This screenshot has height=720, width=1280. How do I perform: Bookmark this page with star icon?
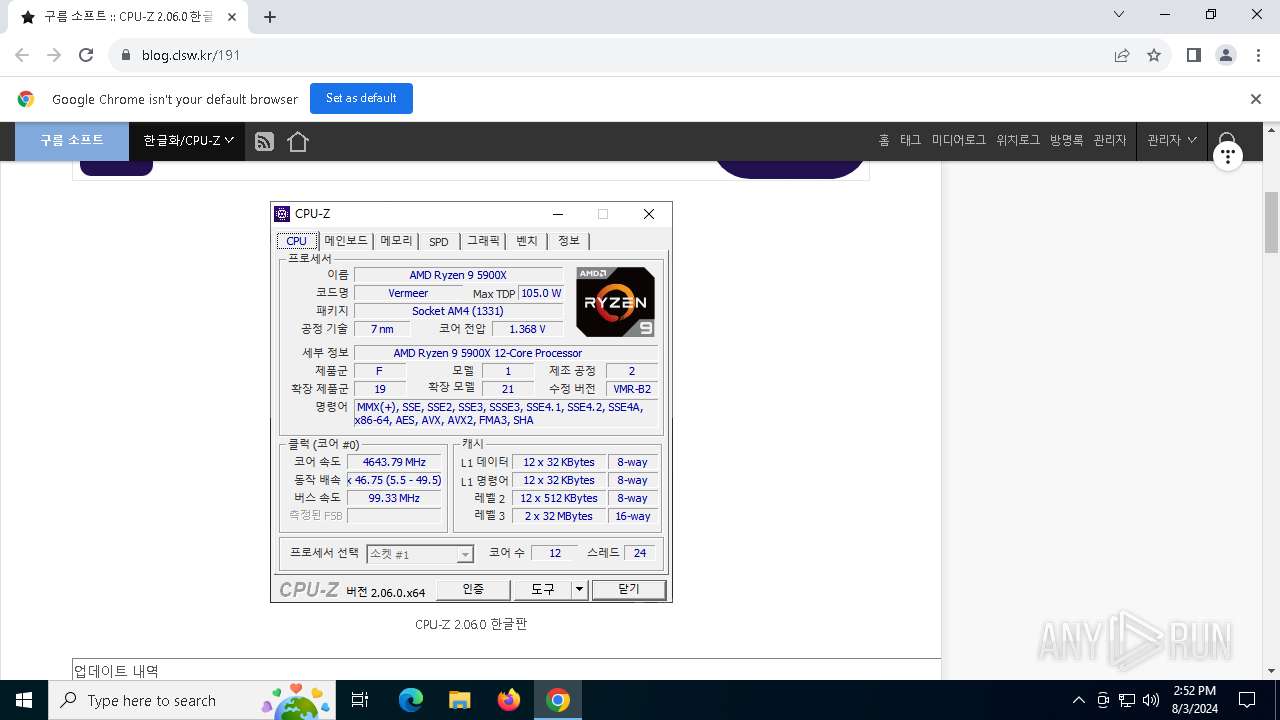point(1154,55)
